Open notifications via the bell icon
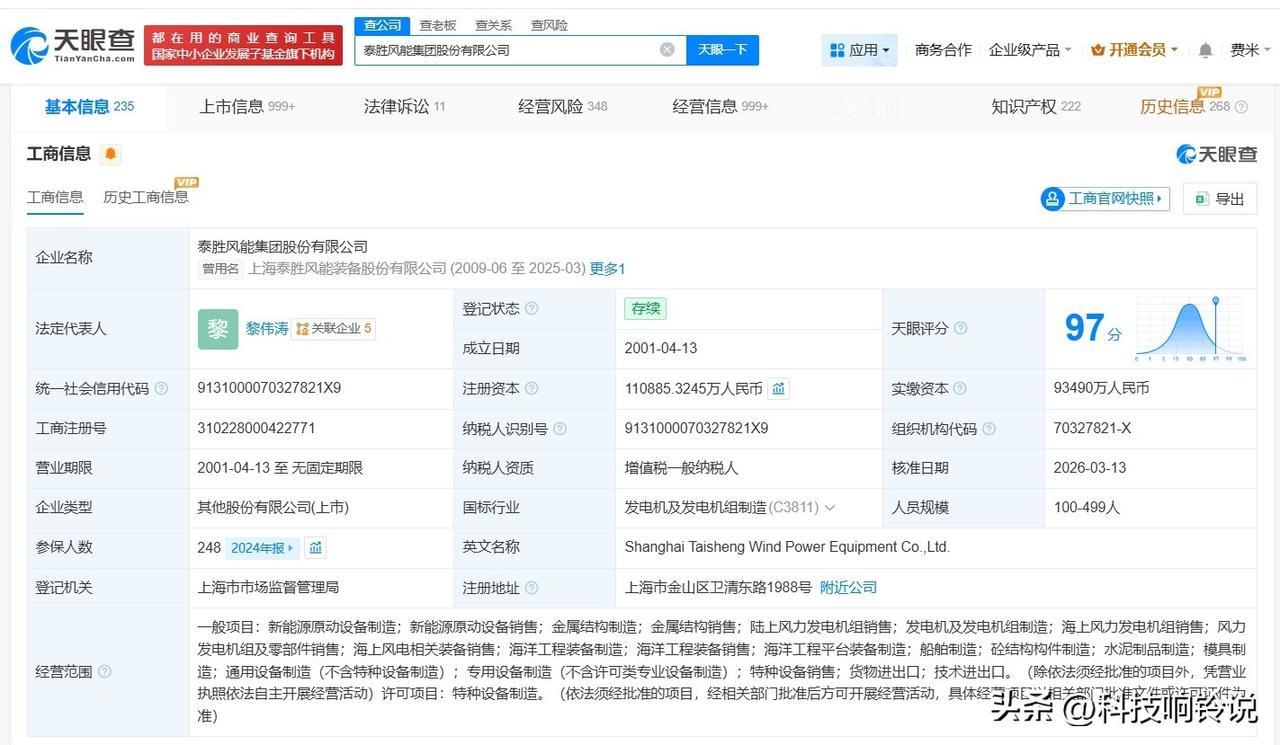 click(x=1205, y=50)
